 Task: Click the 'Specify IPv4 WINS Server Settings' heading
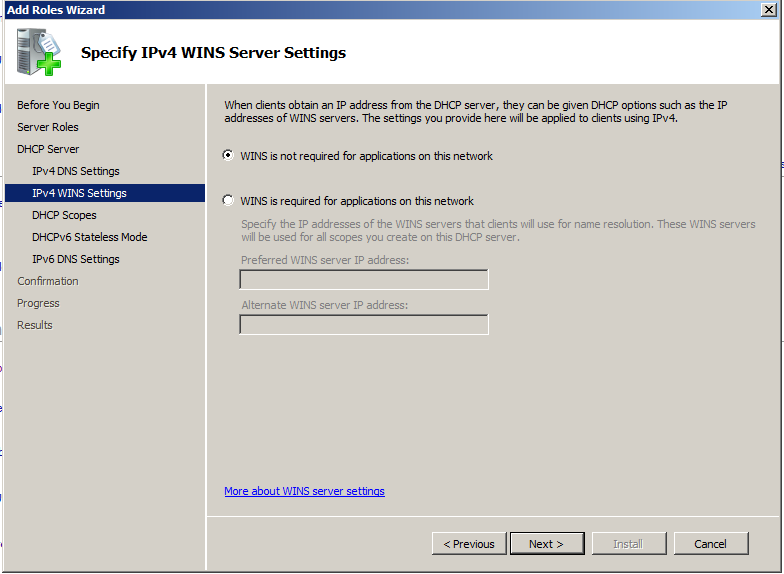[214, 52]
